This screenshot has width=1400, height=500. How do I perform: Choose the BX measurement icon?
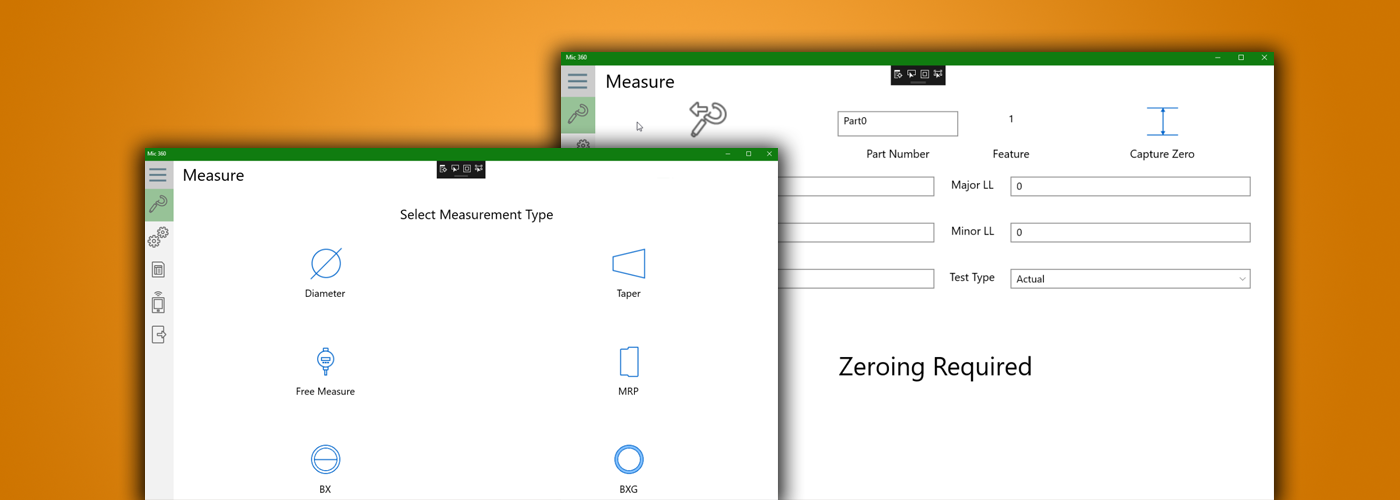325,460
